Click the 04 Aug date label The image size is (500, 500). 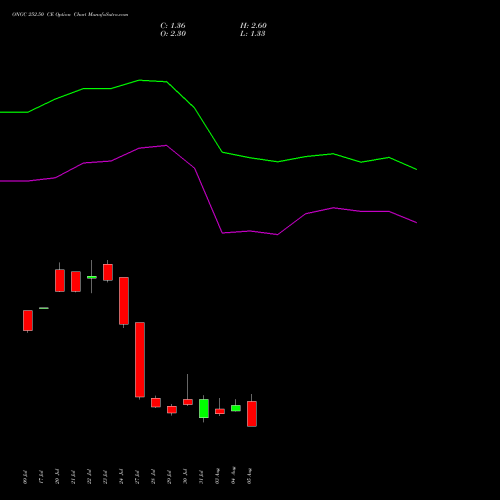click(234, 475)
